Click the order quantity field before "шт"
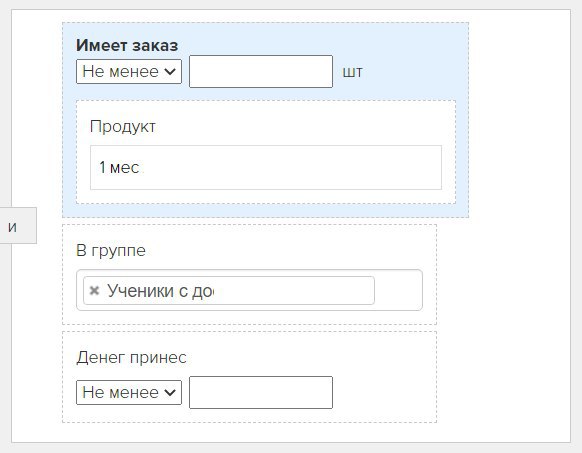Image resolution: width=582 pixels, height=453 pixels. pyautogui.click(x=261, y=71)
